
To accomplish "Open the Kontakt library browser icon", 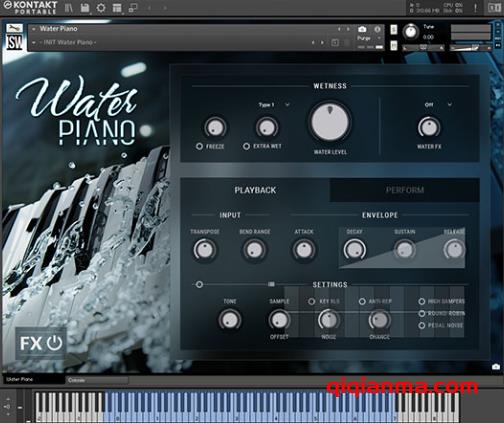I will click(x=69, y=7).
